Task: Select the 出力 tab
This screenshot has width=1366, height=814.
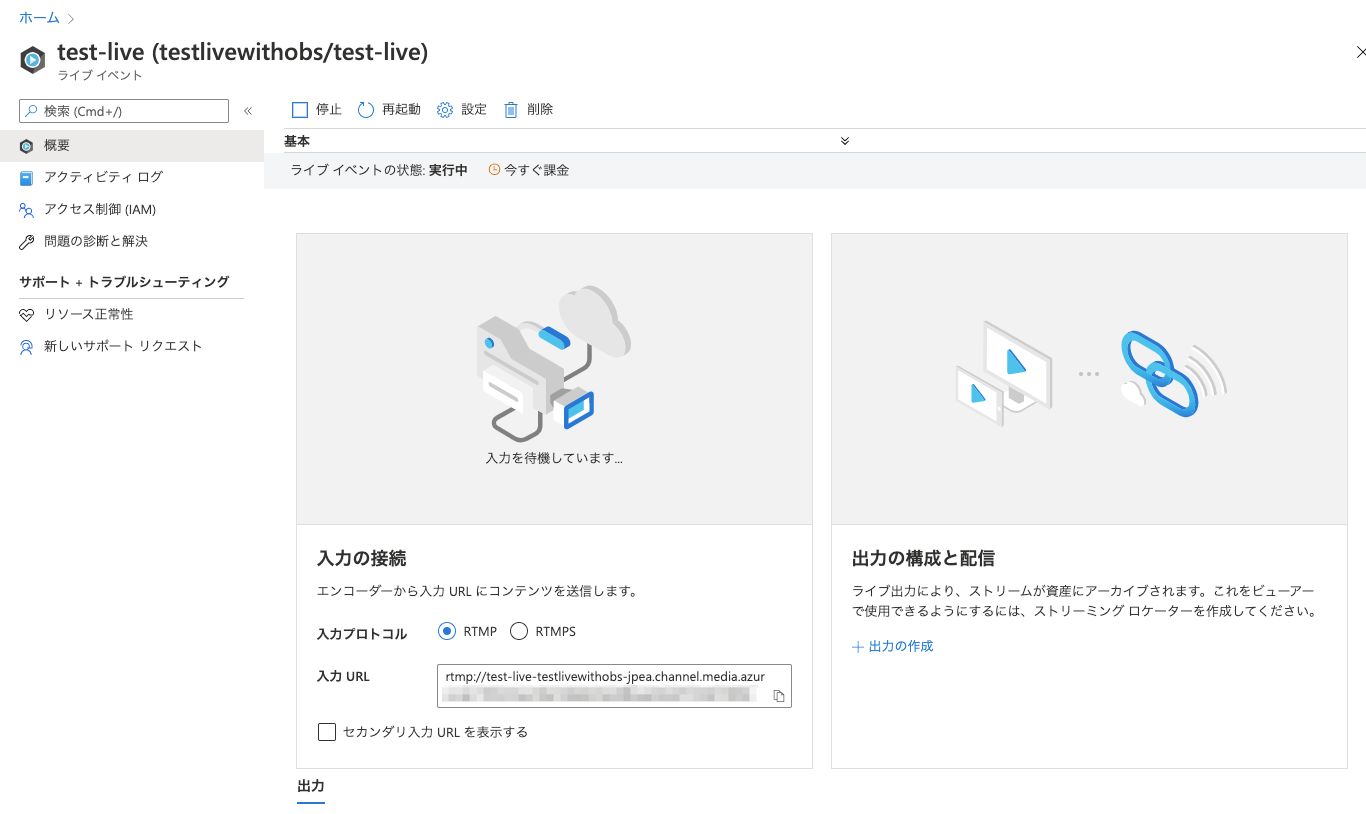Action: click(x=311, y=787)
